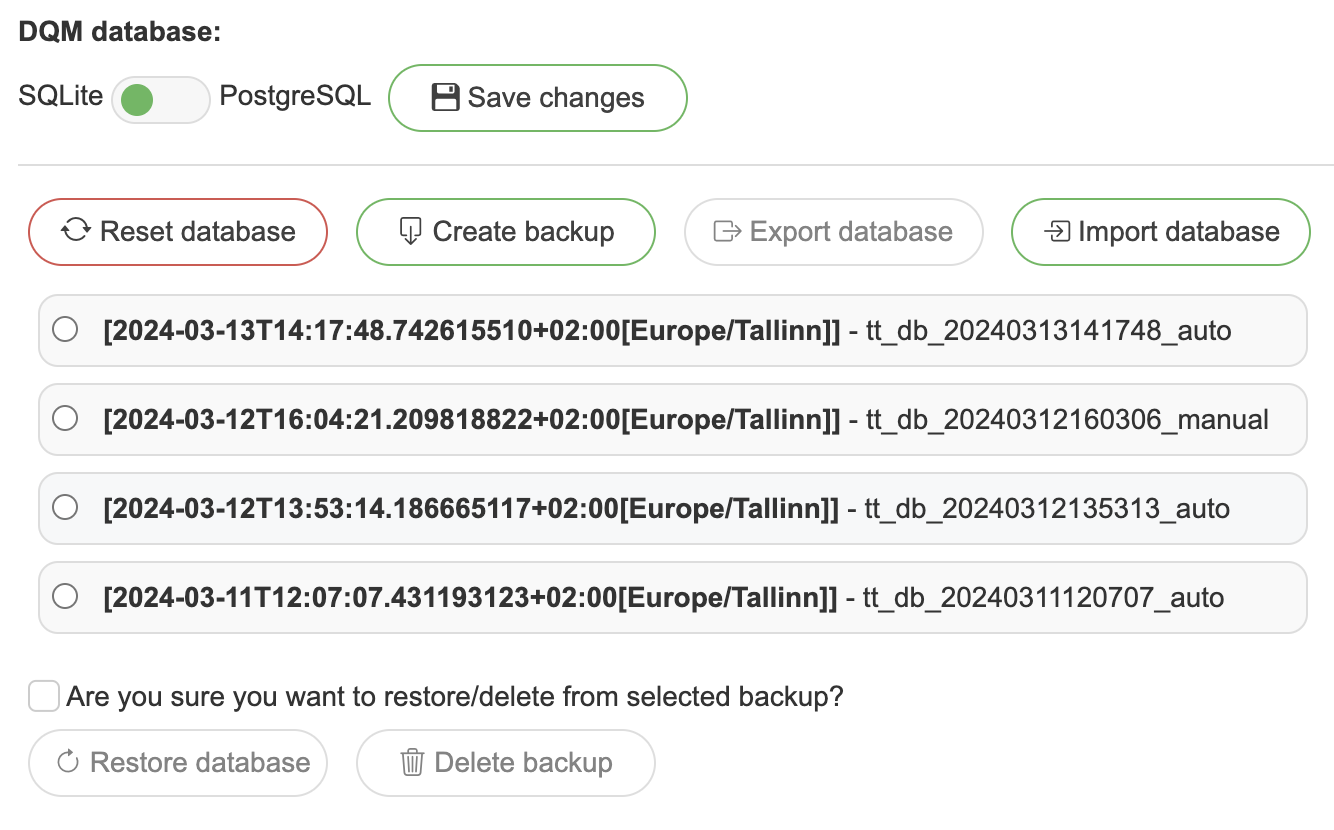Select the tt_db_20240311120707_auto backup radio button

[x=65, y=597]
